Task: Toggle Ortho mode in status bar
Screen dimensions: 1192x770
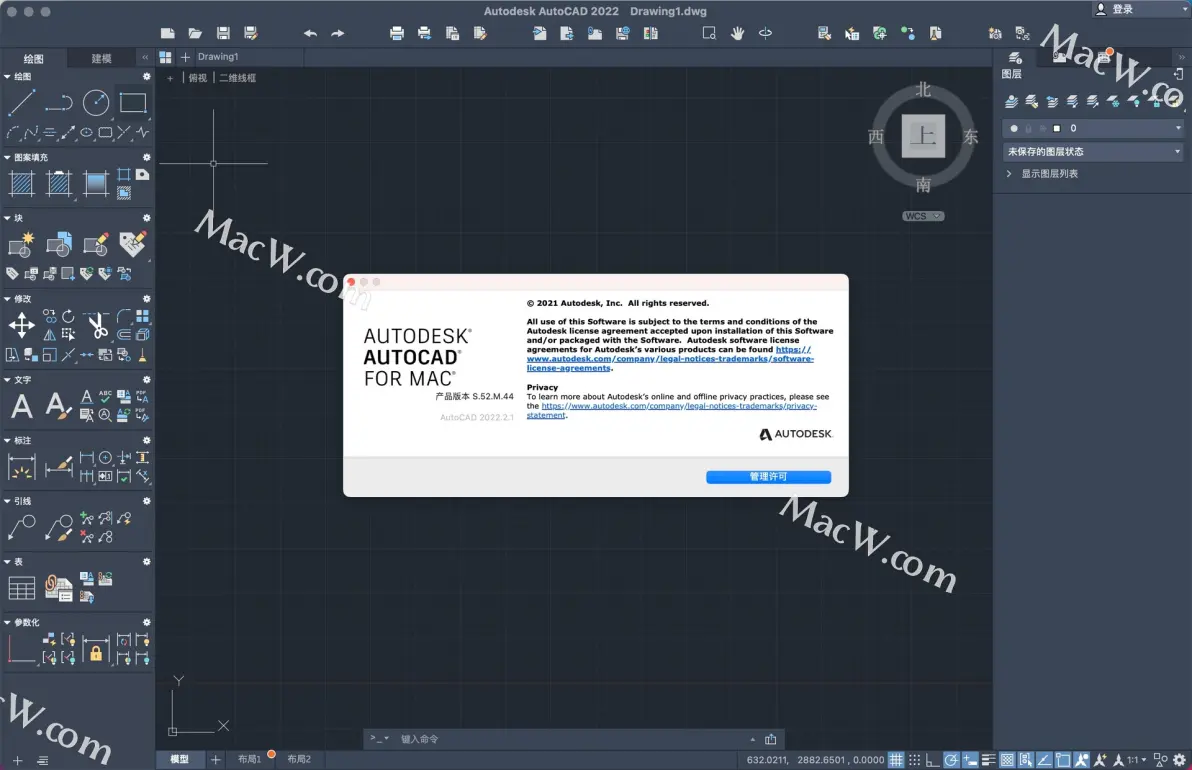Action: tap(933, 759)
